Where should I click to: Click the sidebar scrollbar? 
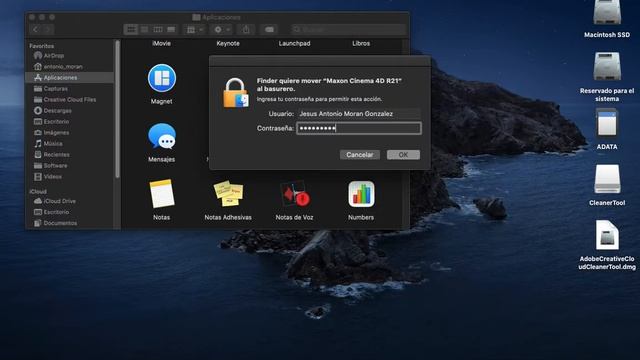click(118, 109)
